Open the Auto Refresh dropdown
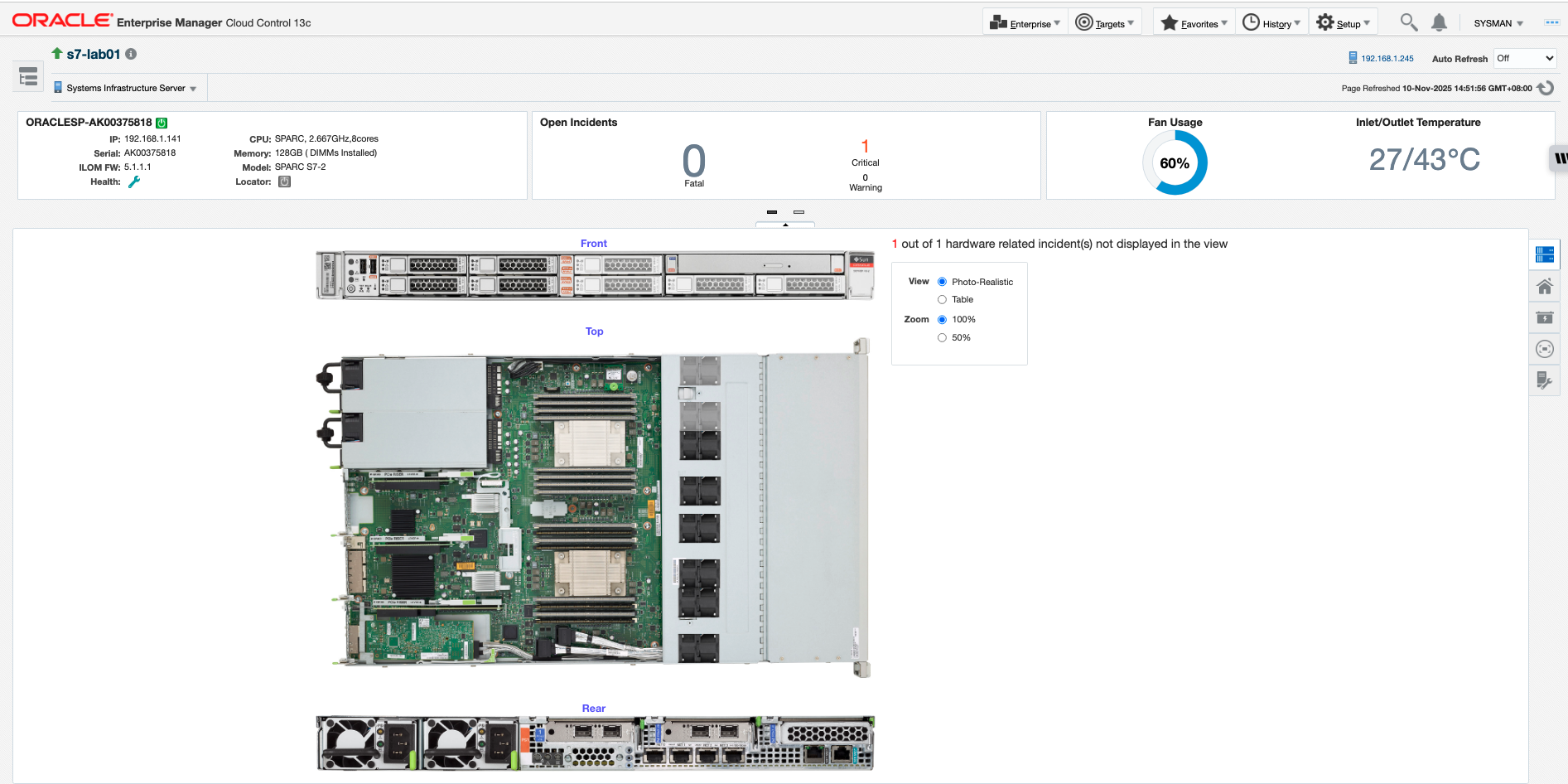This screenshot has height=784, width=1568. tap(1524, 58)
